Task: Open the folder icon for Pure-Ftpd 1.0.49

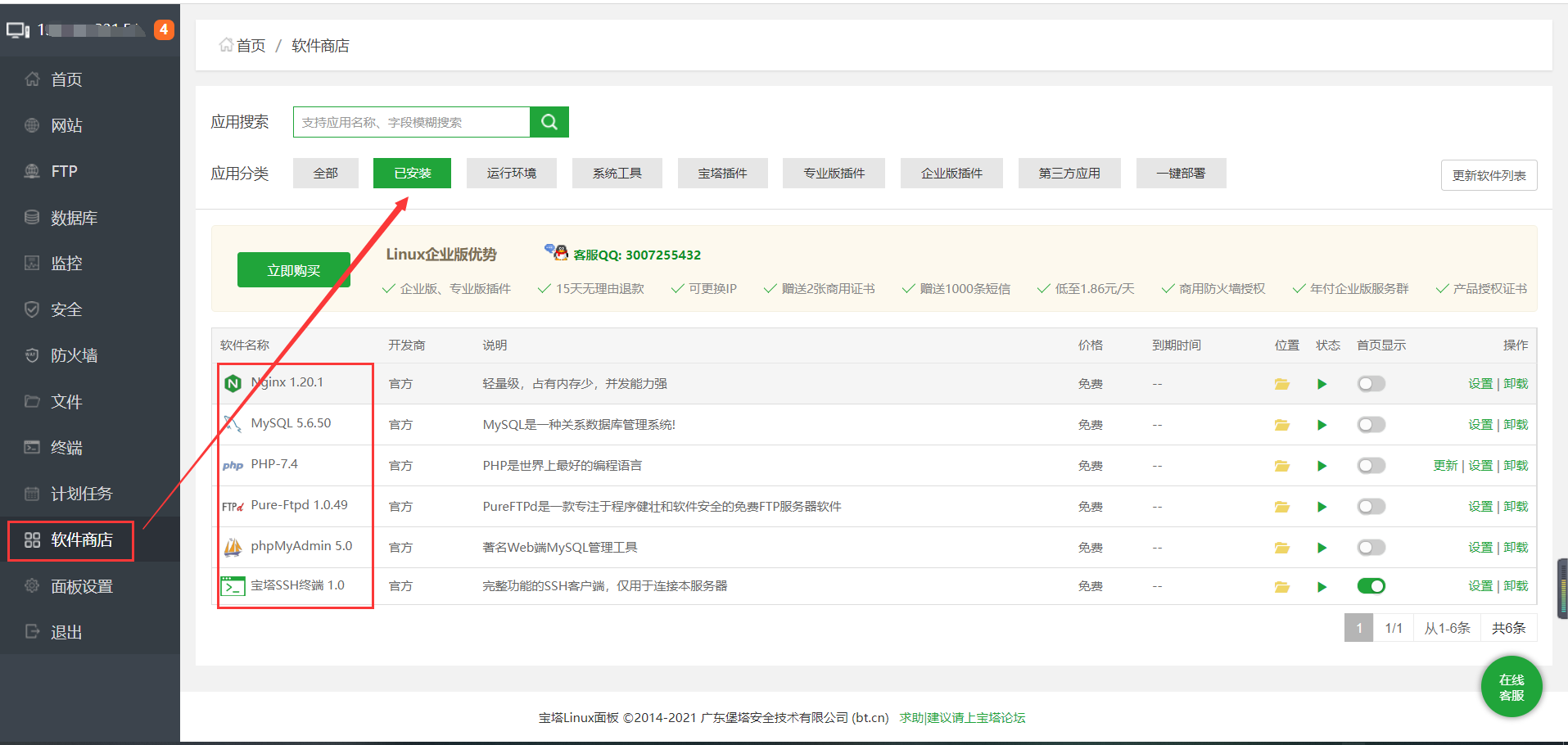Action: tap(1281, 507)
